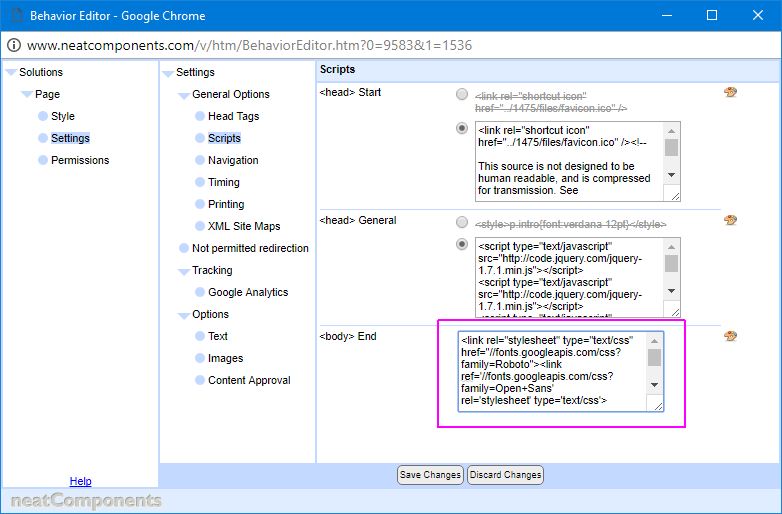This screenshot has height=514, width=782.
Task: Open Images options
Action: pos(225,358)
